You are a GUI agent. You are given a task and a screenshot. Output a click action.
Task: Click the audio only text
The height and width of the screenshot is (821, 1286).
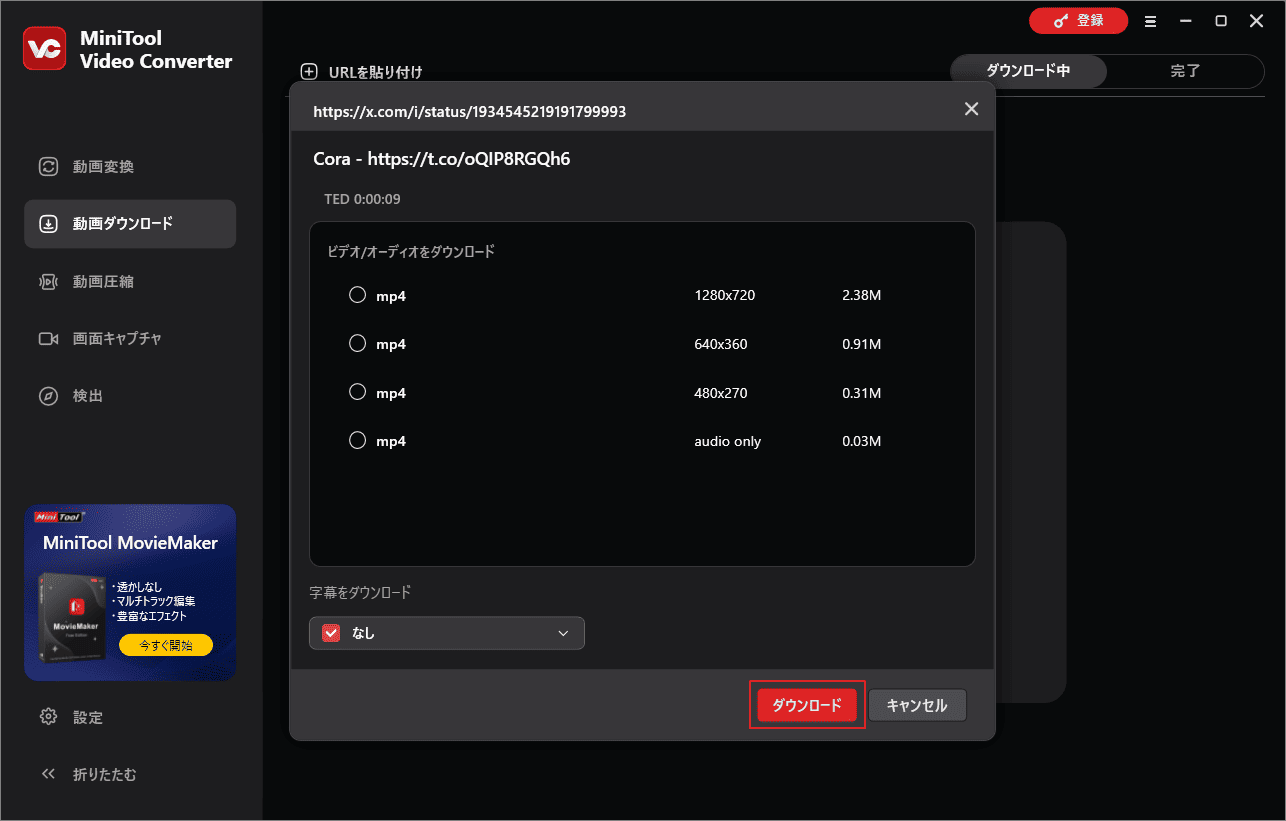[x=727, y=441]
